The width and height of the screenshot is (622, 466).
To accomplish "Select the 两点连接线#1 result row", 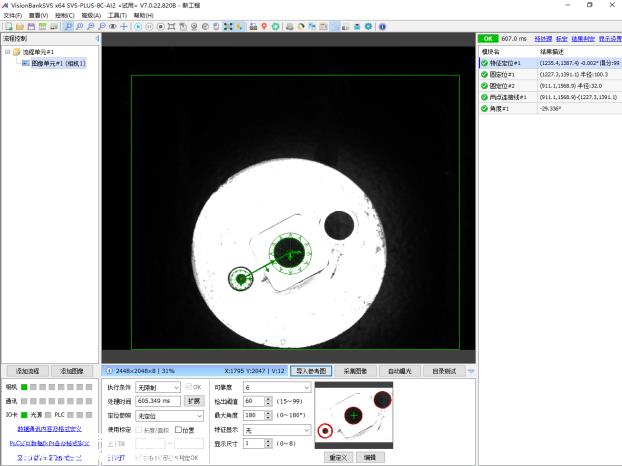I will click(551, 97).
